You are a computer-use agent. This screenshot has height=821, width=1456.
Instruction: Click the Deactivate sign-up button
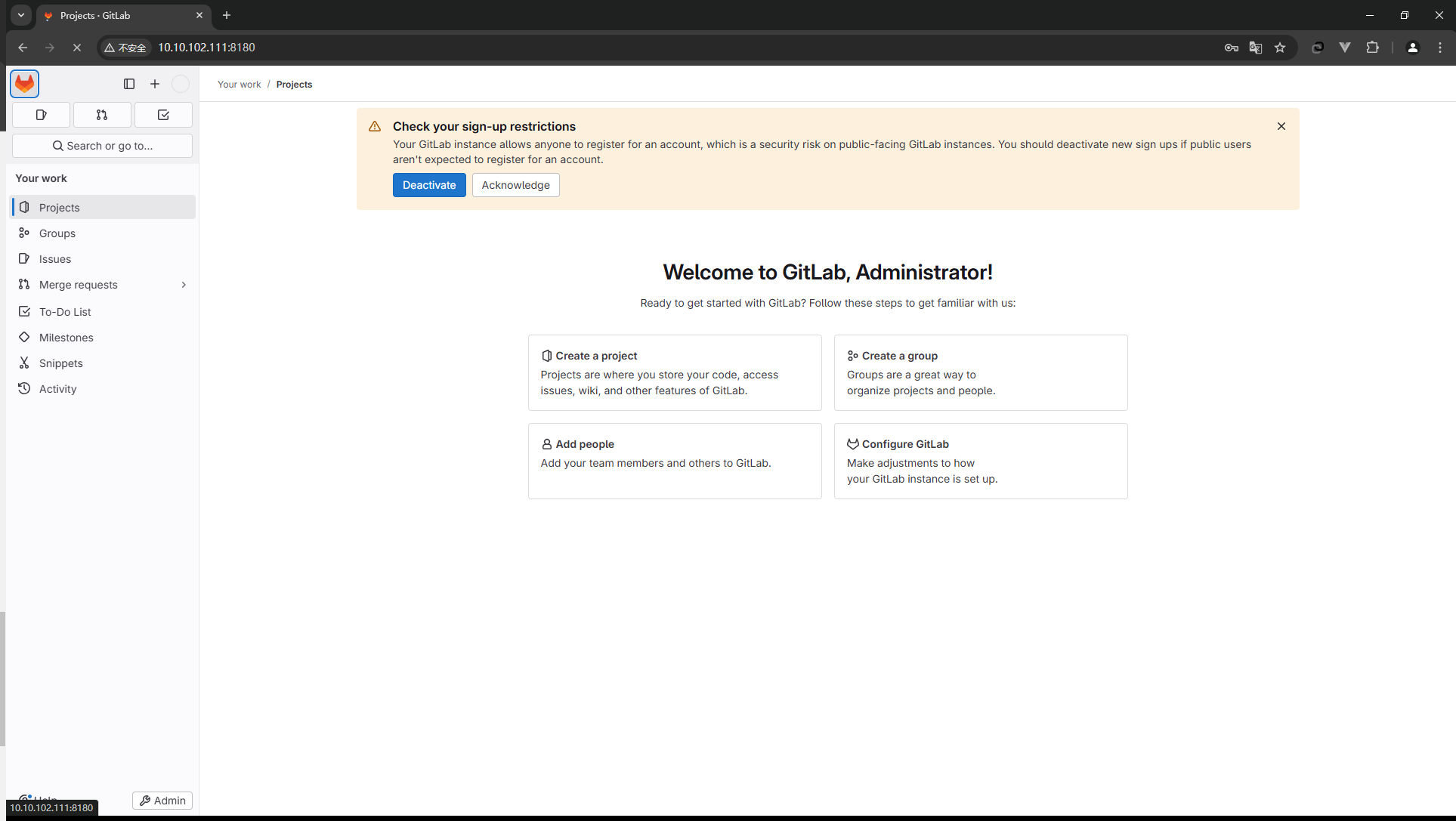click(428, 185)
